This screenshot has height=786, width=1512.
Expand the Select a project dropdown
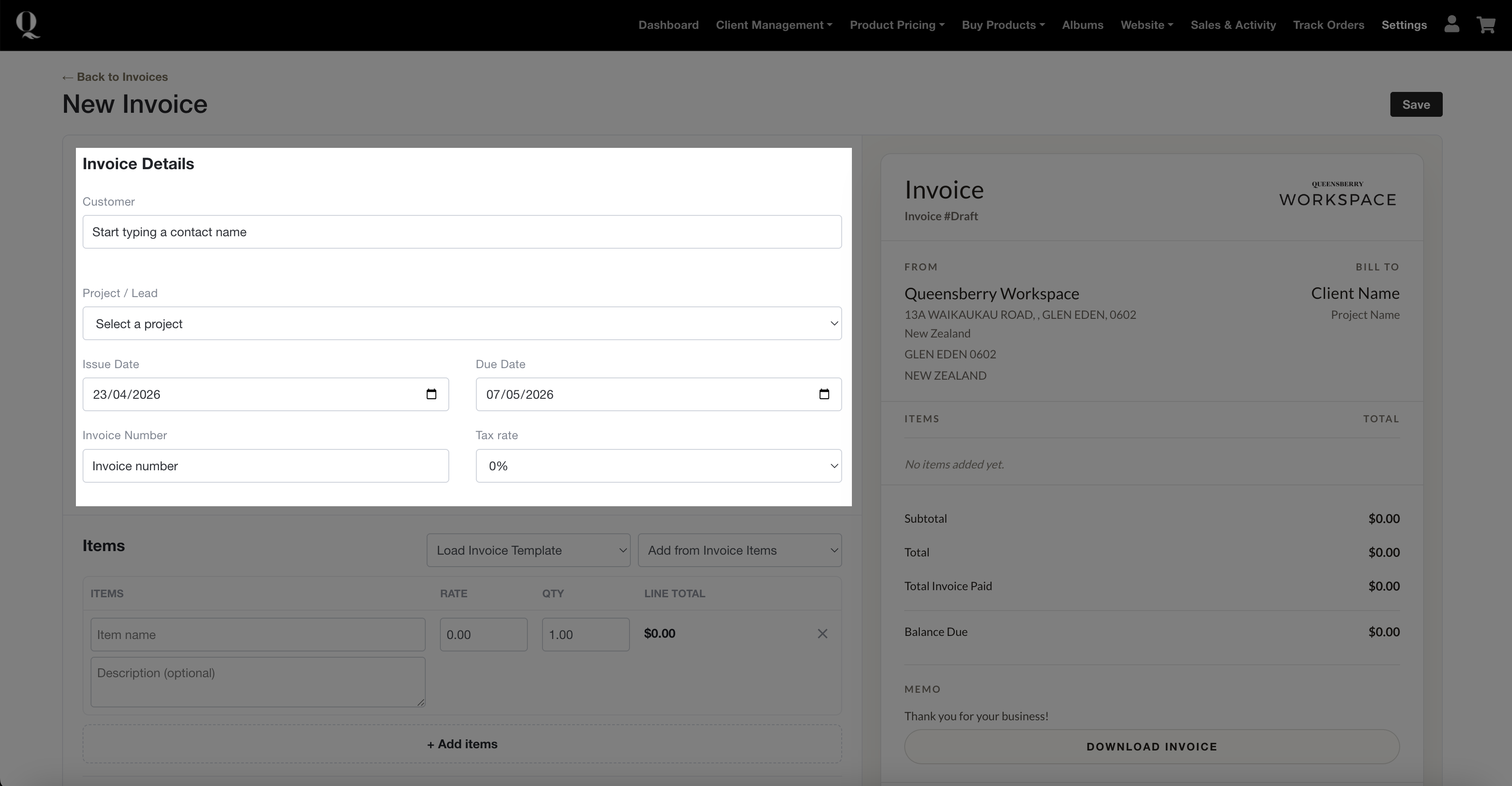click(x=462, y=323)
